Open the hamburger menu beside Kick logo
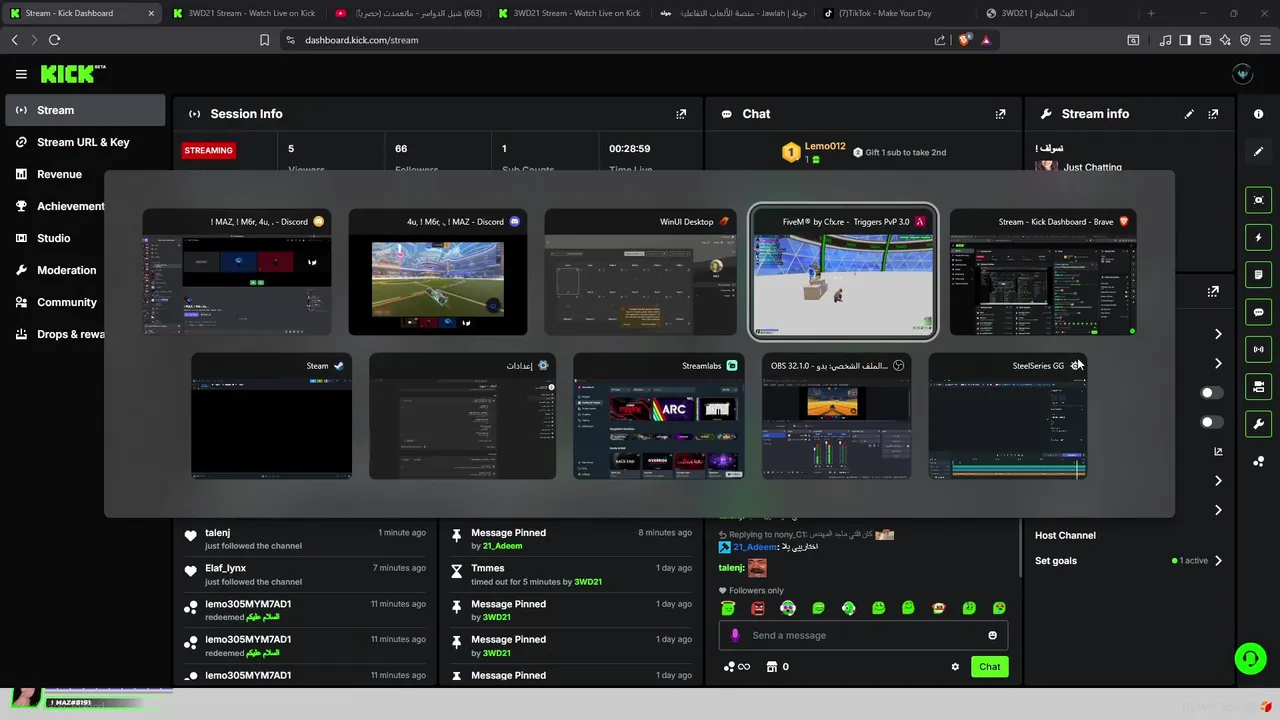This screenshot has width=1280, height=720. (21, 74)
